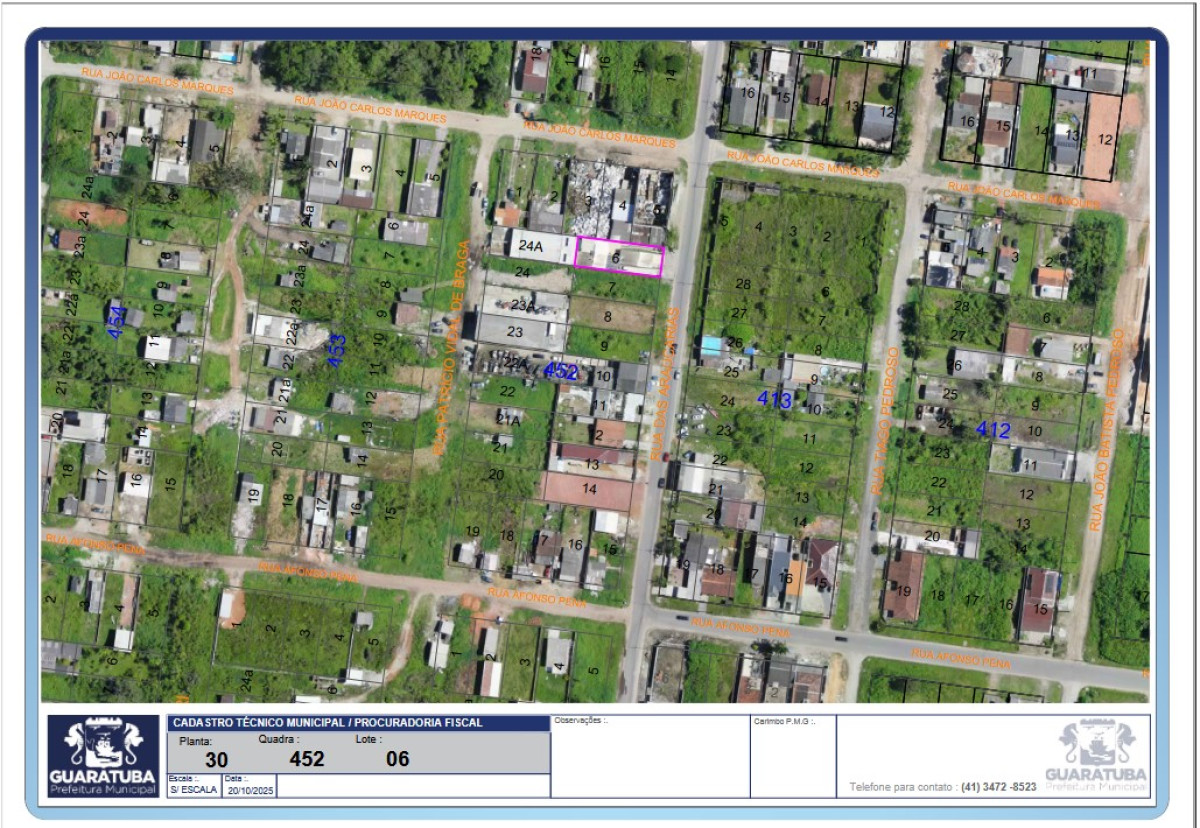Click the blue 453 block label

pyautogui.click(x=337, y=350)
